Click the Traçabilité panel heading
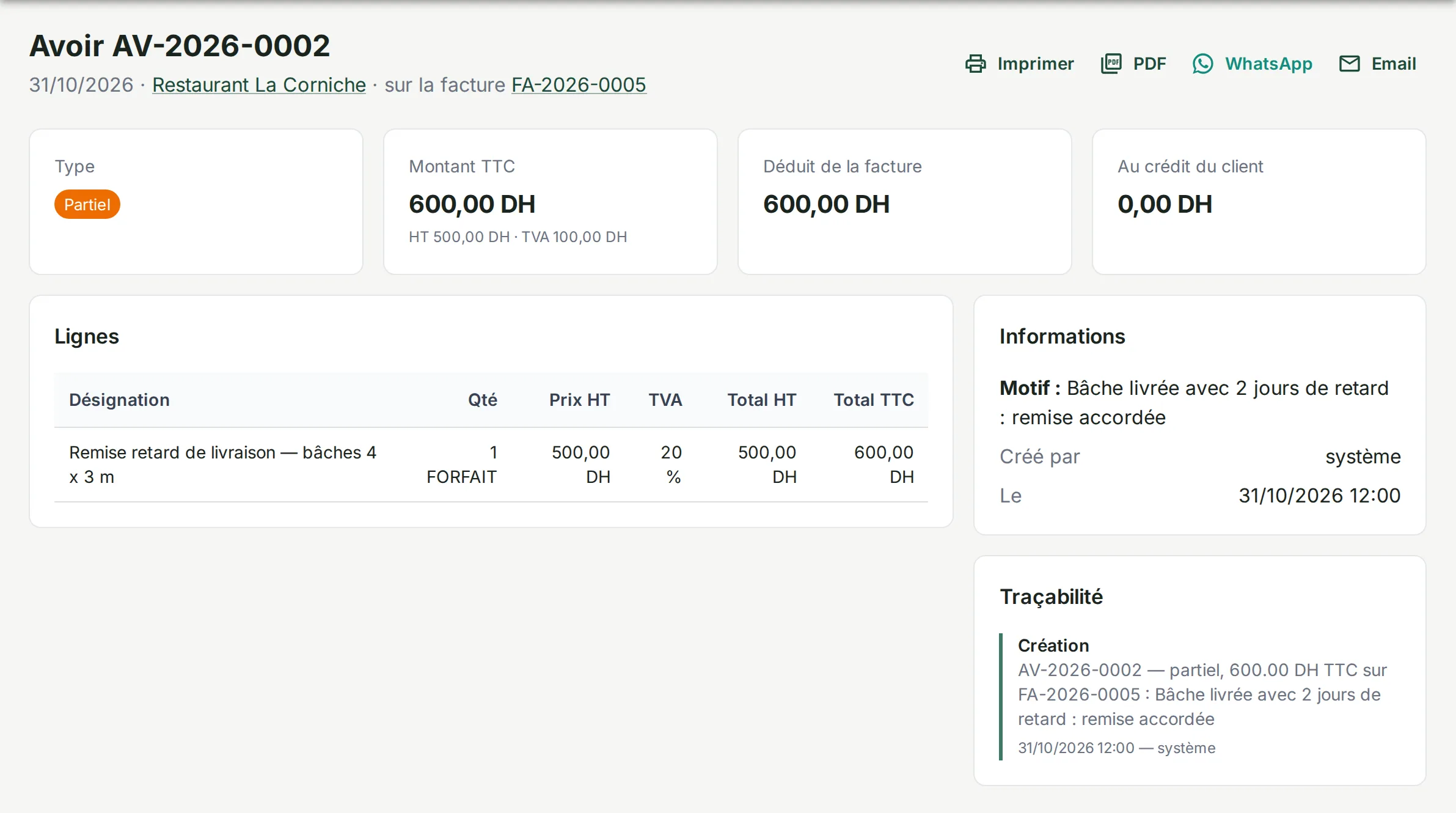This screenshot has width=1456, height=813. 1052,597
